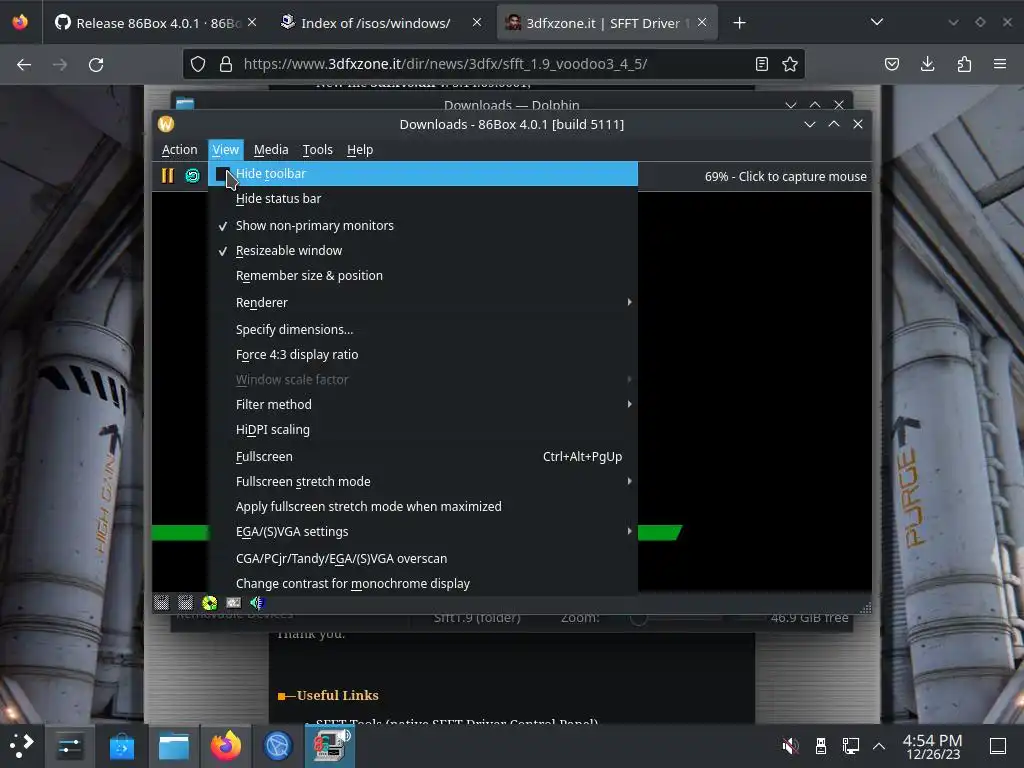Open the Help menu in 86Box
This screenshot has width=1024, height=768.
point(360,150)
